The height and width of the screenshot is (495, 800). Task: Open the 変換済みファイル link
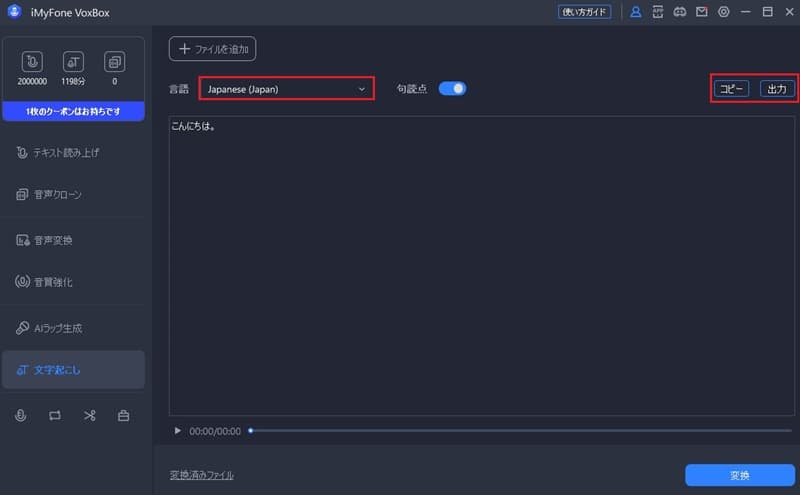click(202, 475)
